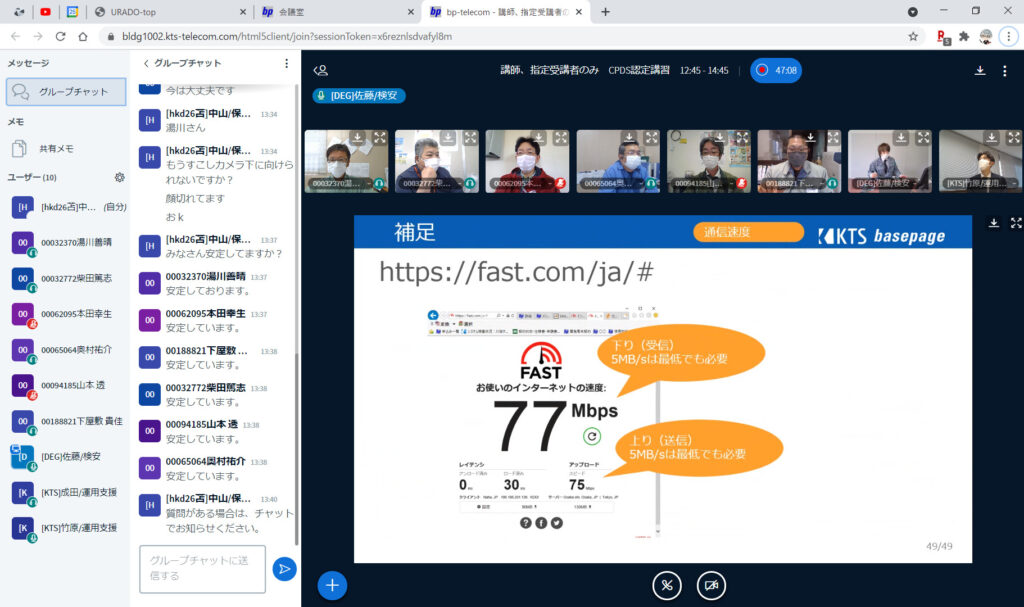The width and height of the screenshot is (1024, 607).
Task: Focus the group chat message input field
Action: [202, 568]
